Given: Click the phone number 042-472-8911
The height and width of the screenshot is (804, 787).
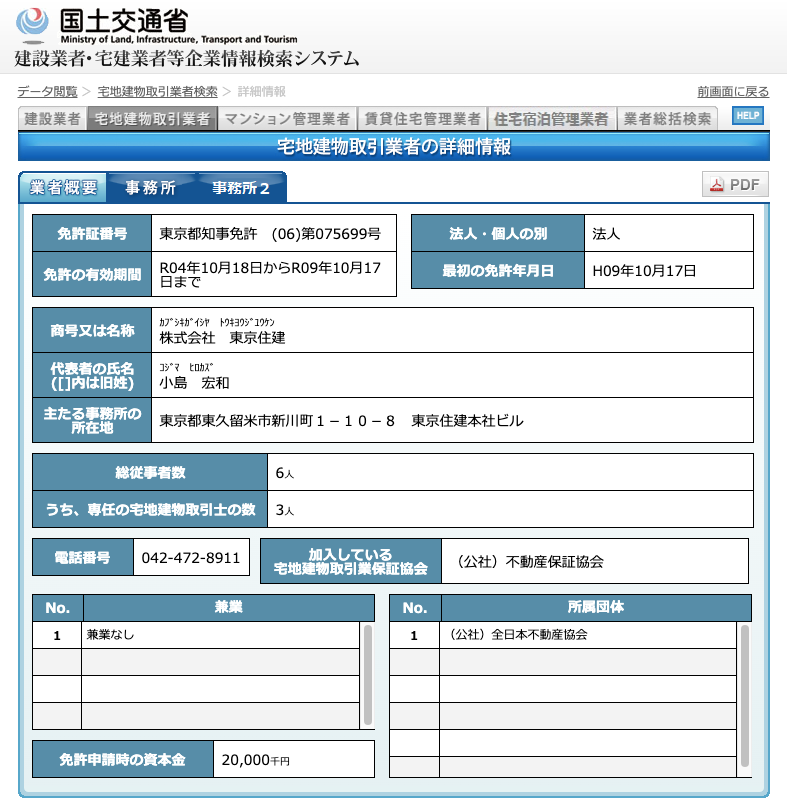Looking at the screenshot, I should (x=191, y=558).
